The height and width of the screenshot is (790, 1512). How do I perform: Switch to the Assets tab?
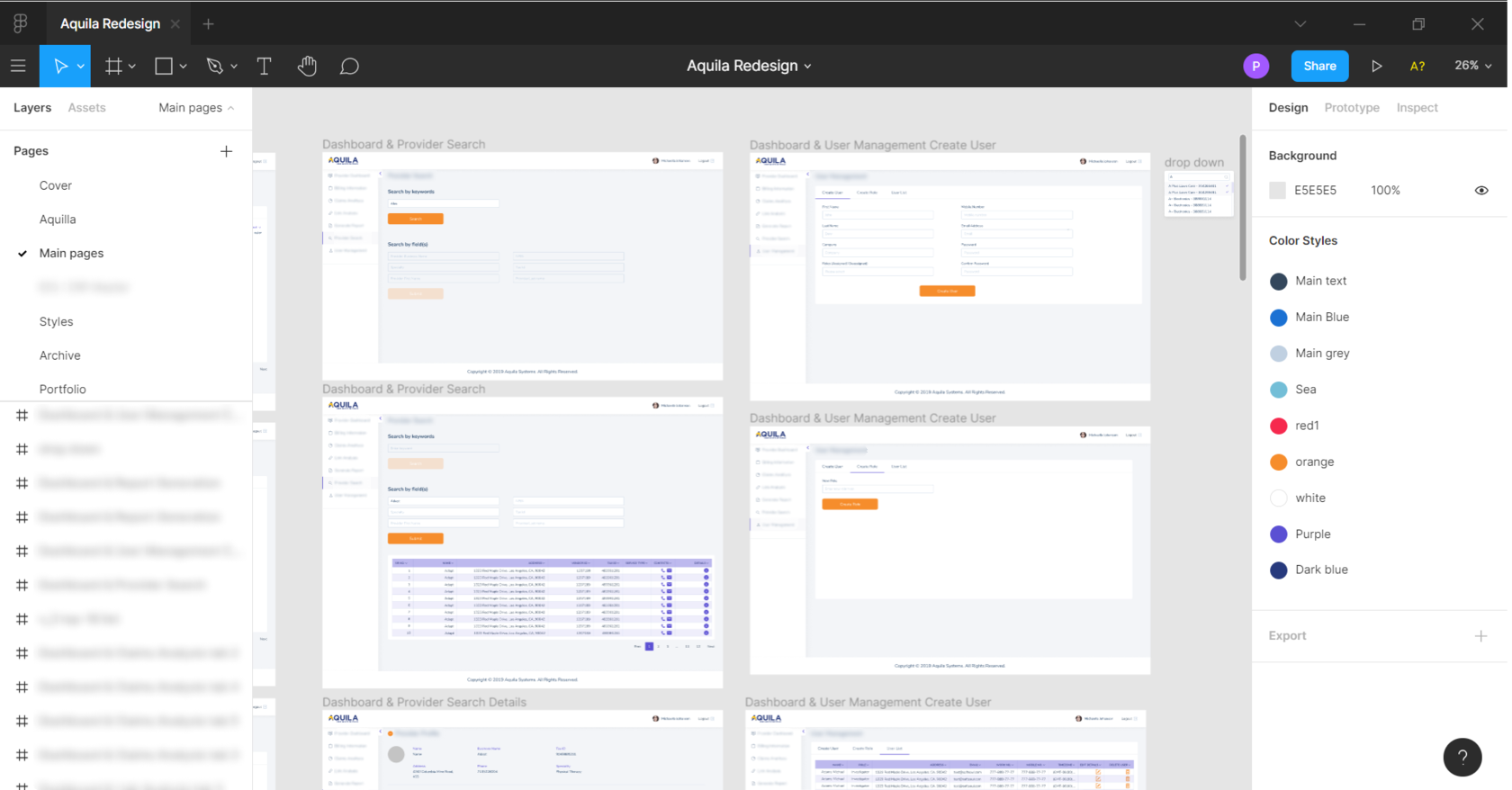(x=86, y=108)
